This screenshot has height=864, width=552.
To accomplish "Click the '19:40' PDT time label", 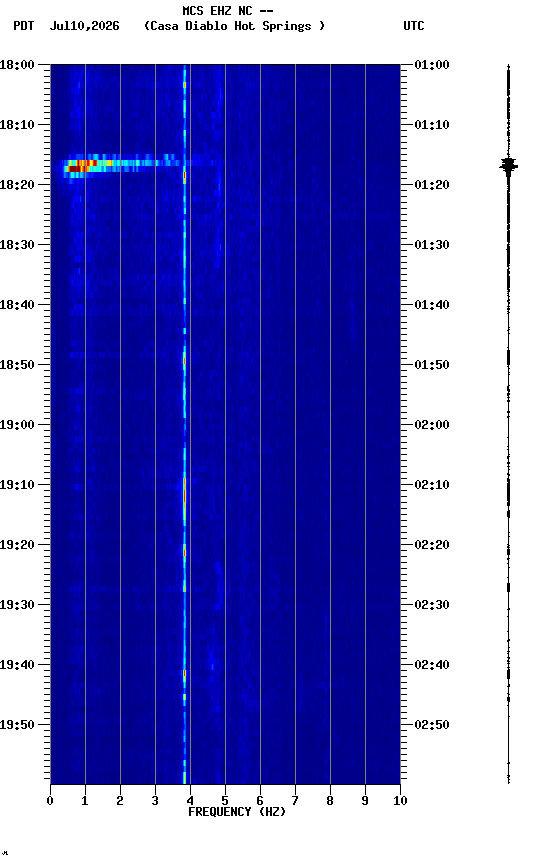I will [x=17, y=666].
